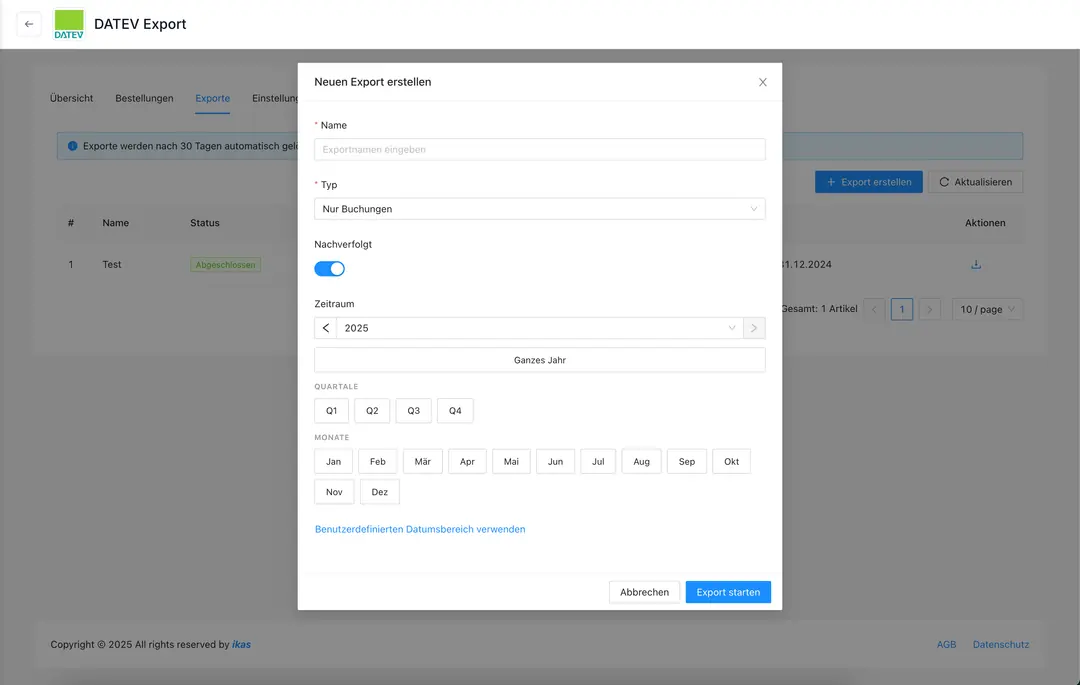Image resolution: width=1080 pixels, height=685 pixels.
Task: Select the month Aug
Action: pos(641,462)
